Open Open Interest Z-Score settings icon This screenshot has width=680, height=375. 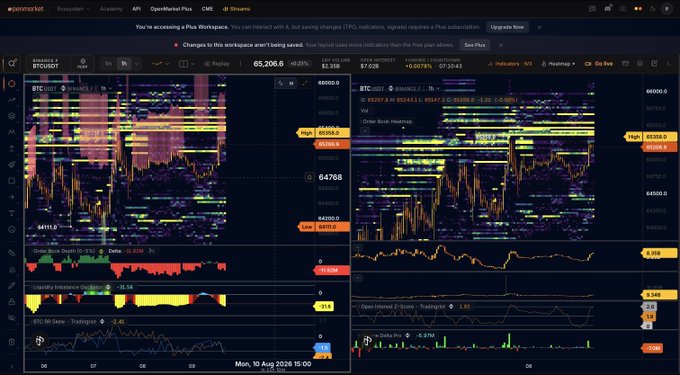[x=451, y=307]
